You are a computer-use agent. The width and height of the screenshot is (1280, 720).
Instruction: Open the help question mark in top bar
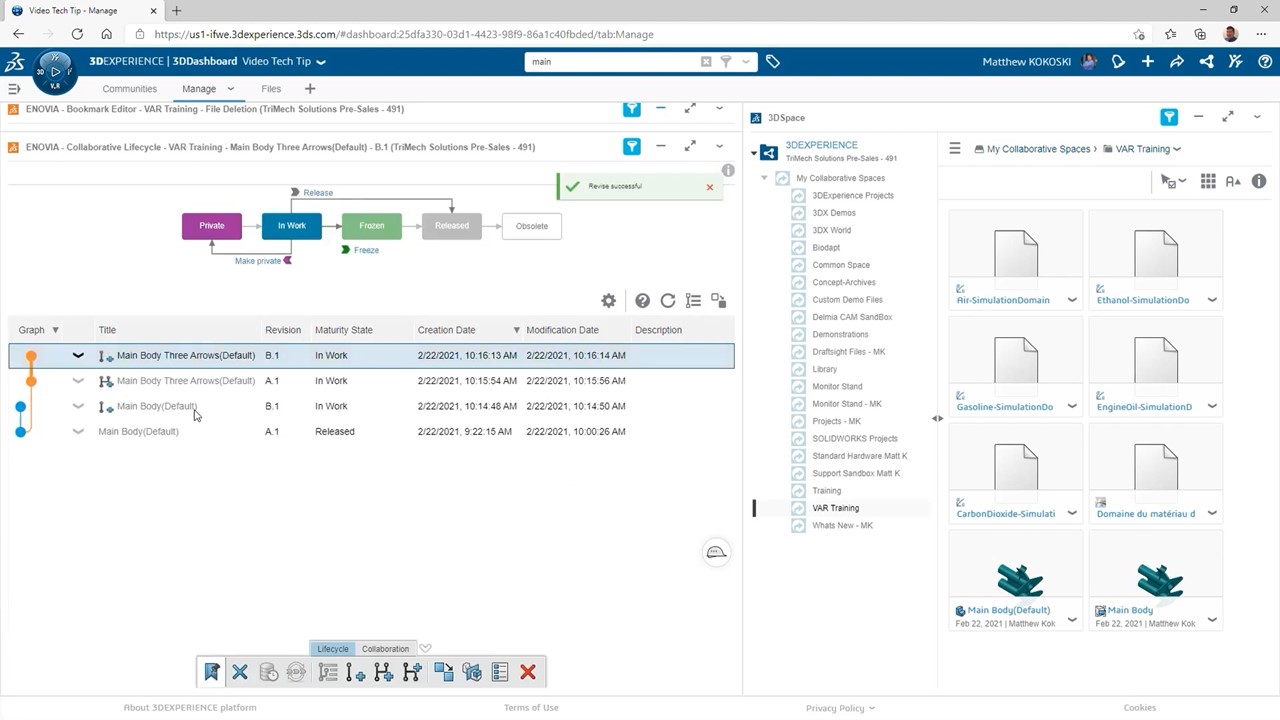[x=1265, y=62]
